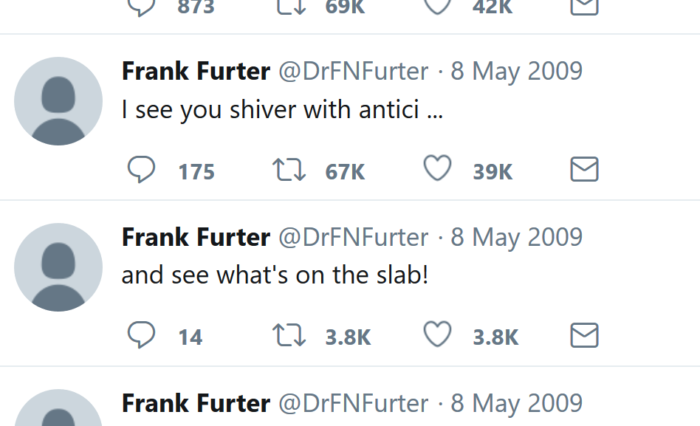This screenshot has height=426, width=700.
Task: Open Frank Furter name on the bottom tweet
Action: 195,403
